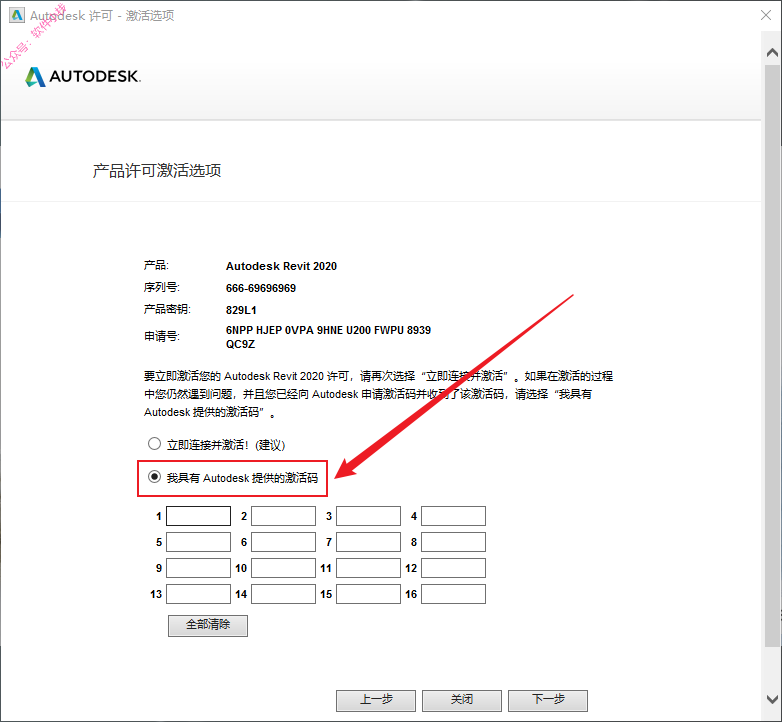Click the Autodesk title bar icon
782x722 pixels.
coord(17,15)
